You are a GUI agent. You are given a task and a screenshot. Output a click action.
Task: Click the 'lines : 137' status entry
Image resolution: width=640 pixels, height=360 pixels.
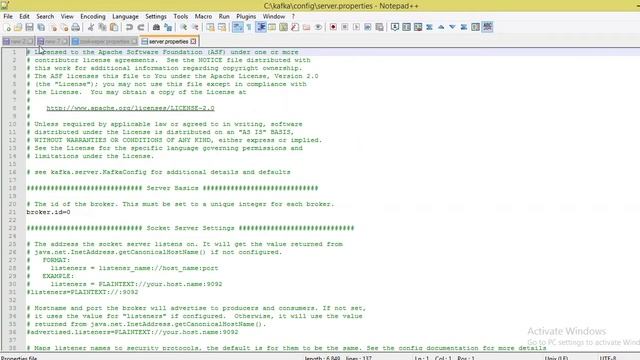359,358
